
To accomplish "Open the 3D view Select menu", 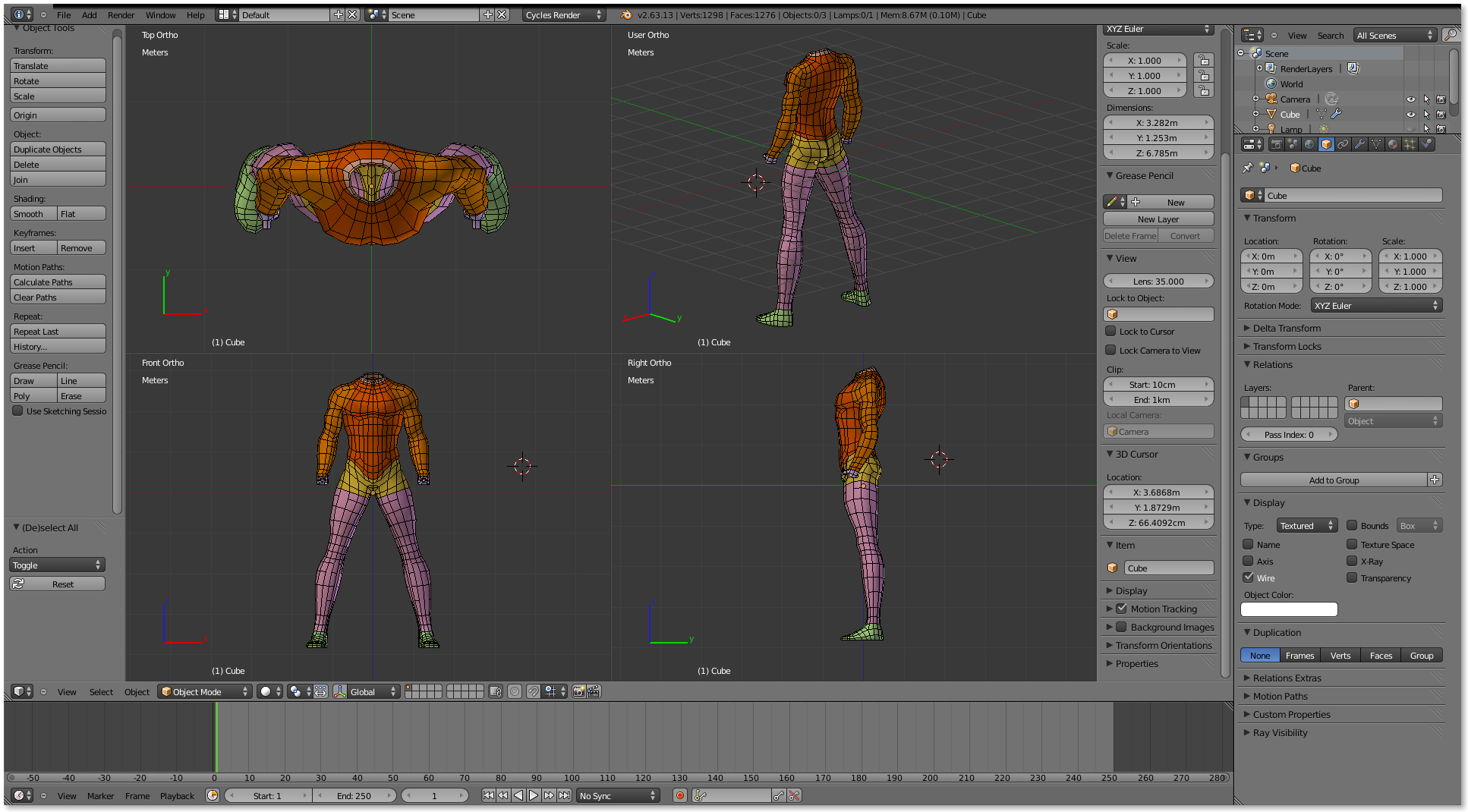I will pos(101,691).
